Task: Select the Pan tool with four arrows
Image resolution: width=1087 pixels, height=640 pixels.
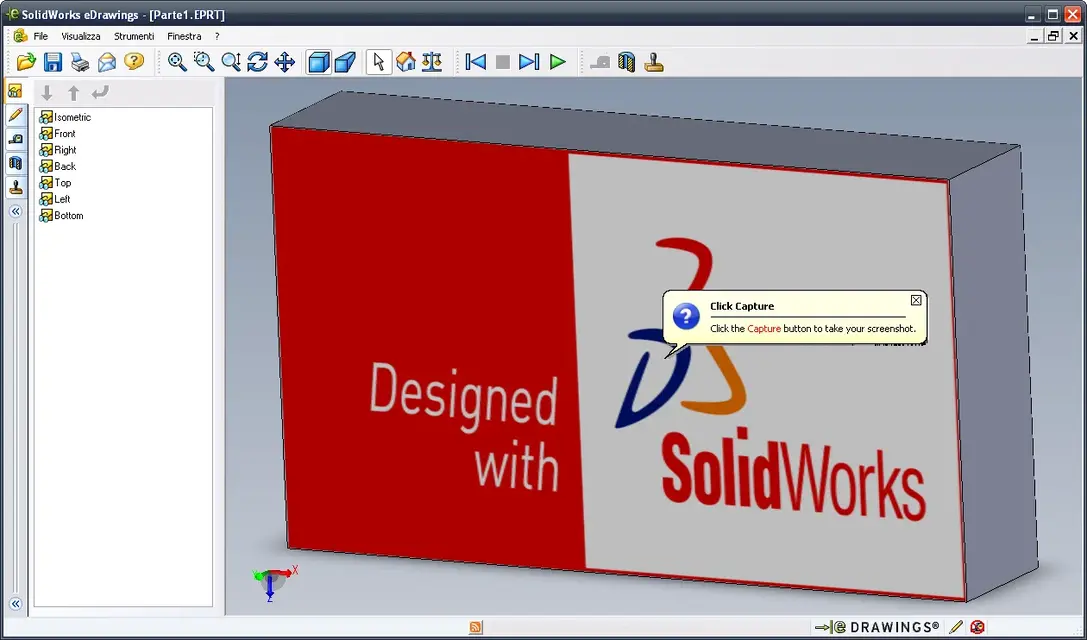Action: click(x=284, y=62)
